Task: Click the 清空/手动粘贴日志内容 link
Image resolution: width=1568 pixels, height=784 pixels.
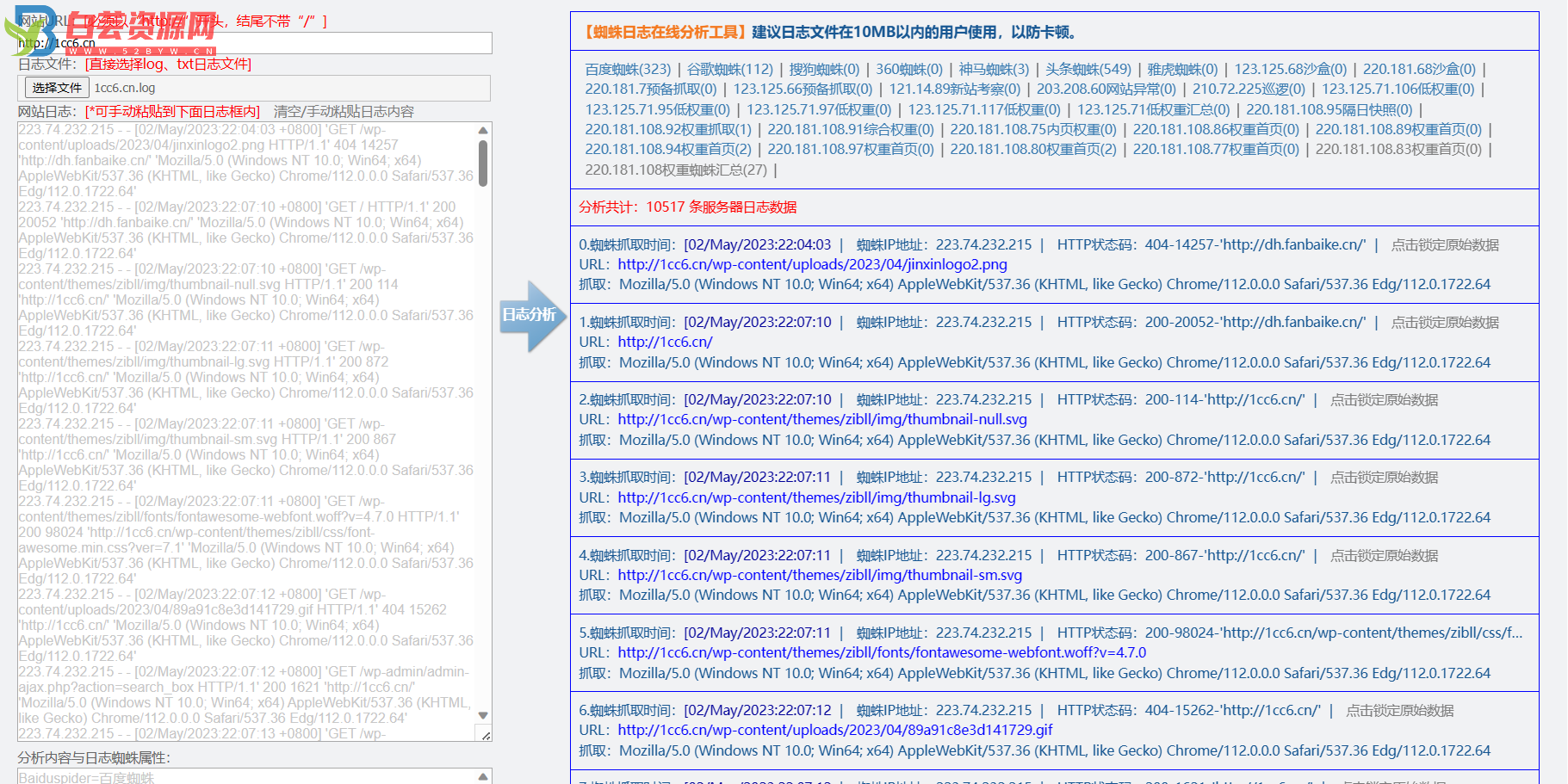Action: [x=344, y=112]
